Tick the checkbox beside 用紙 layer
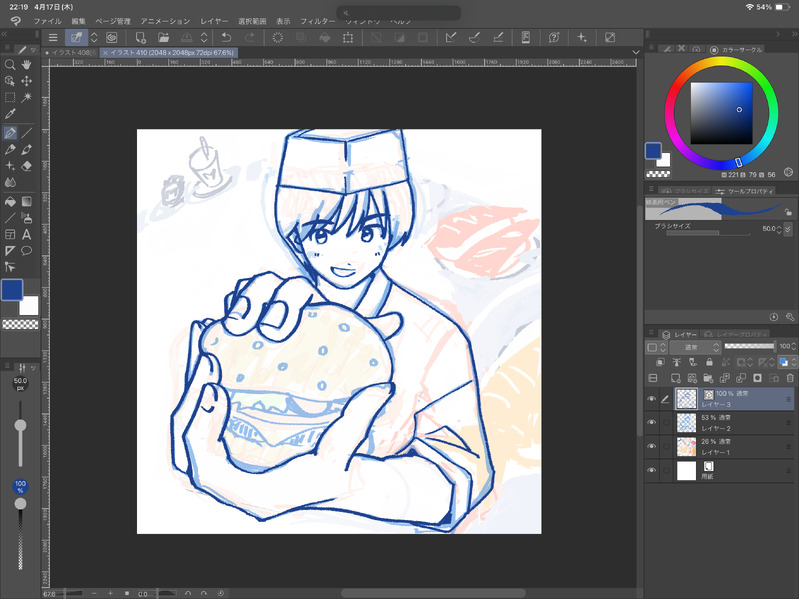The image size is (799, 599). click(666, 470)
